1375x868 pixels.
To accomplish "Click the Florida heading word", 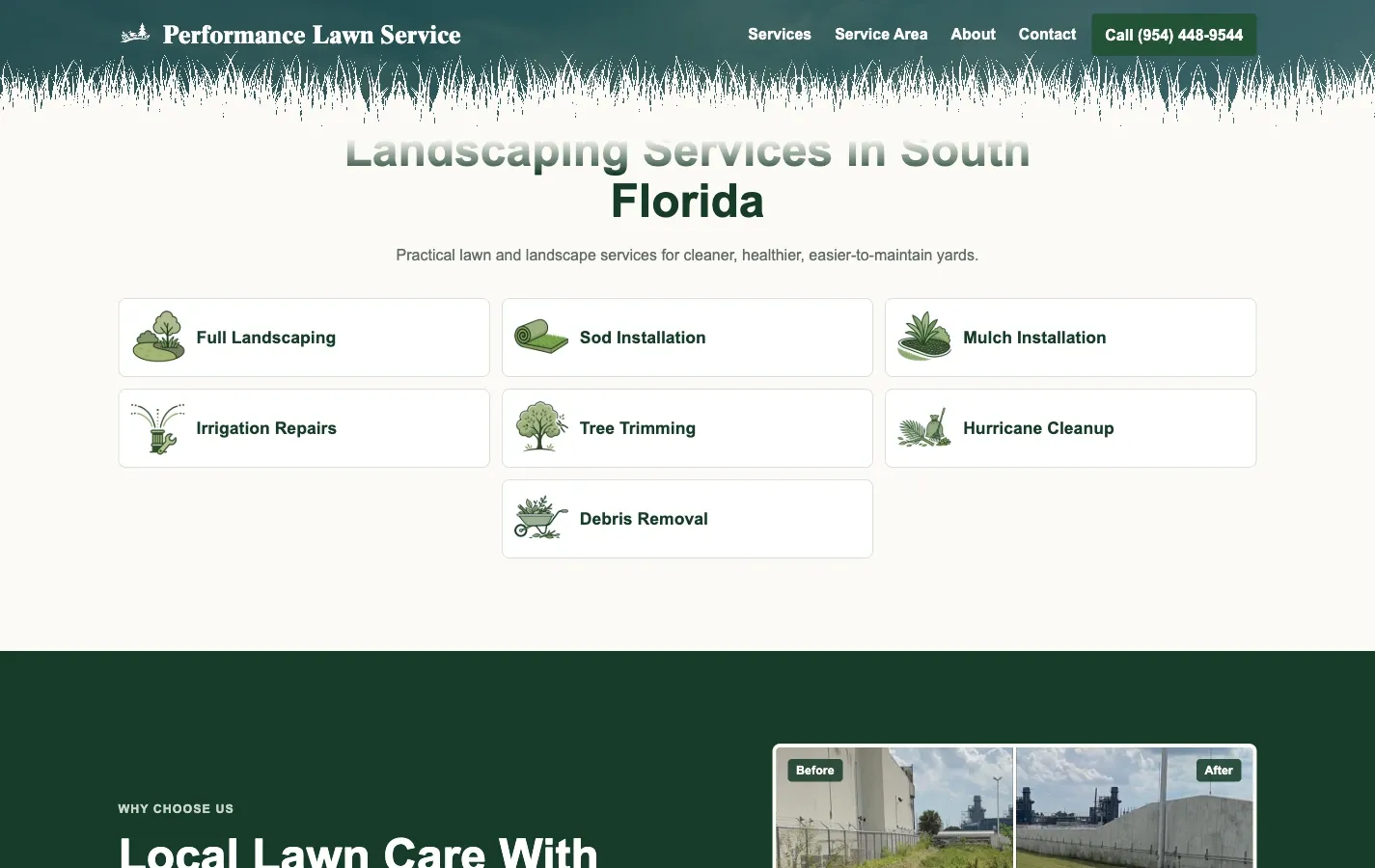I will [x=687, y=202].
